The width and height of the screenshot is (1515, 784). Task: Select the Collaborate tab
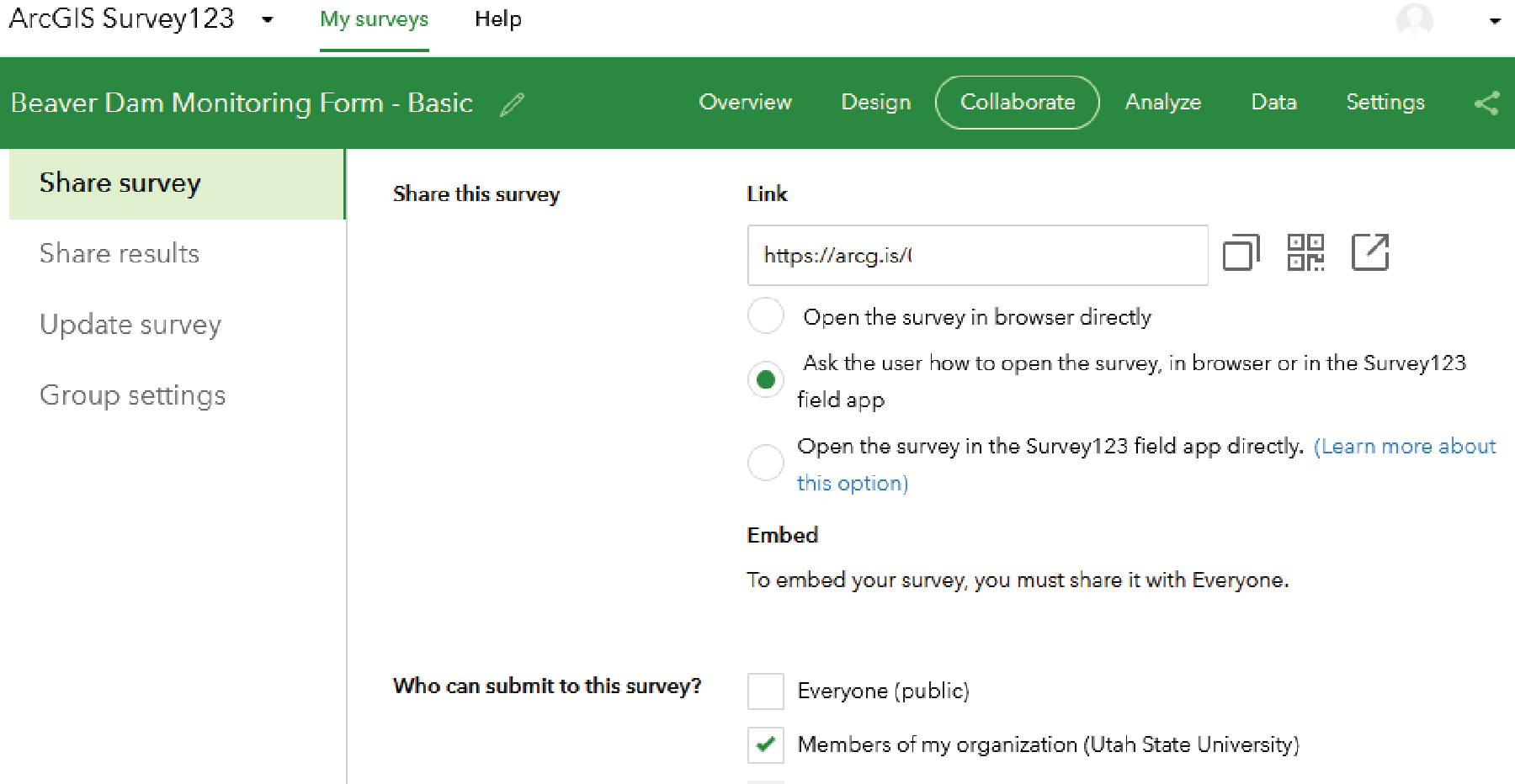[x=1018, y=103]
